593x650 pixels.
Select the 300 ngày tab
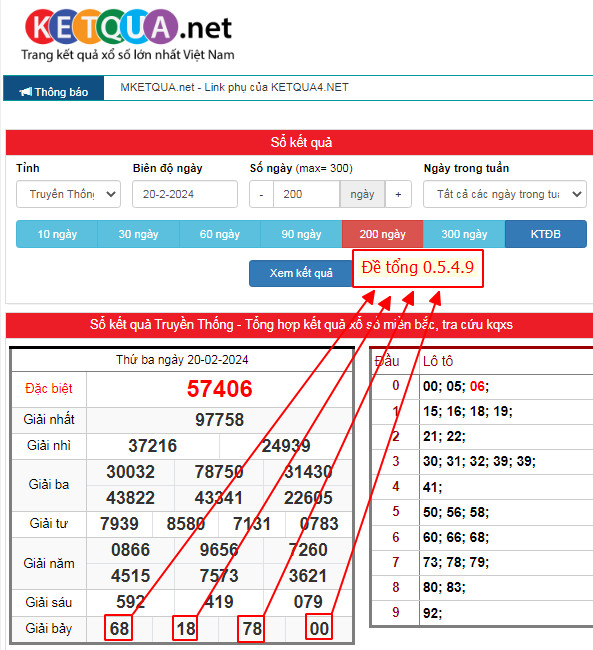(x=464, y=234)
